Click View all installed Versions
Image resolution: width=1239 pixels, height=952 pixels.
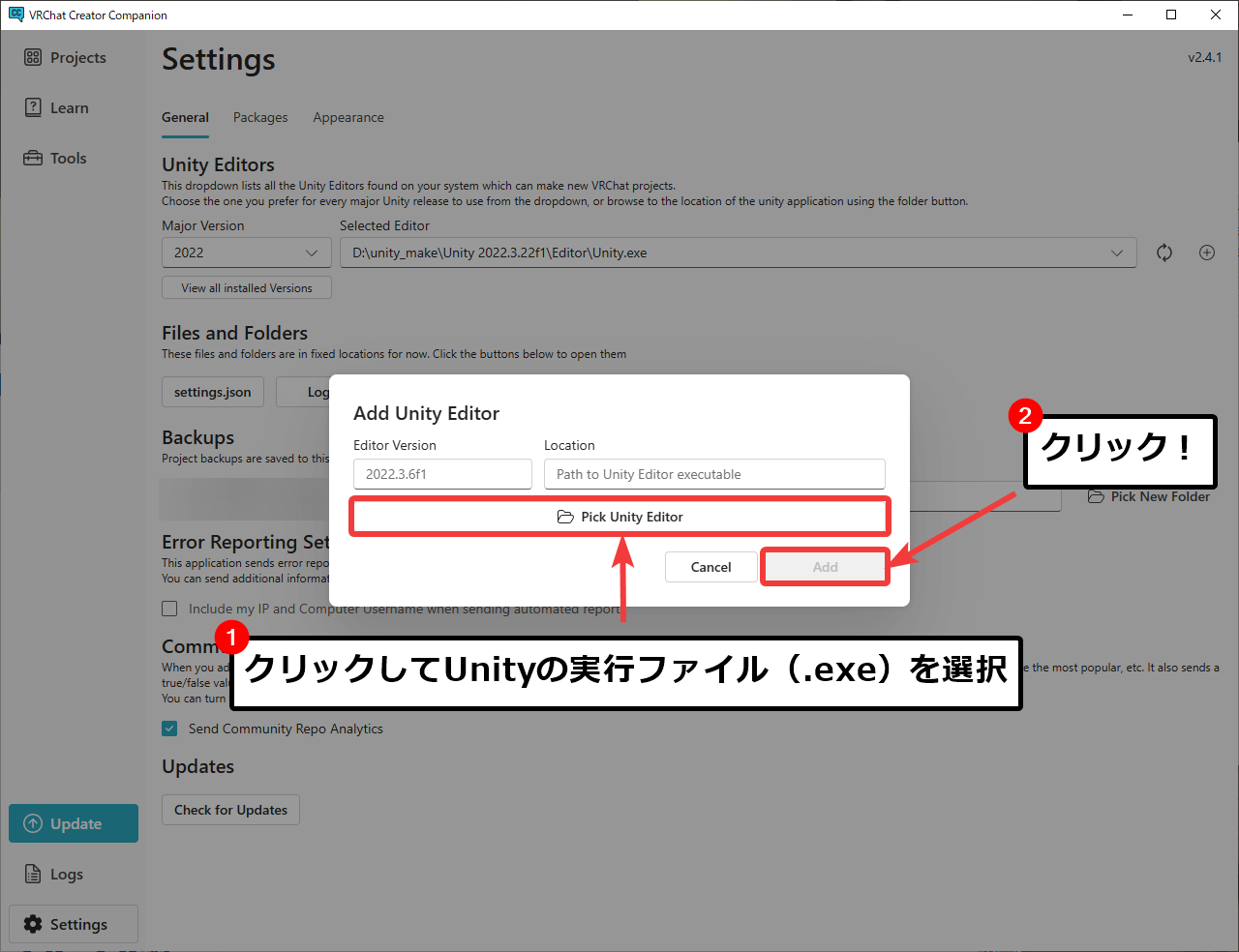click(x=247, y=288)
